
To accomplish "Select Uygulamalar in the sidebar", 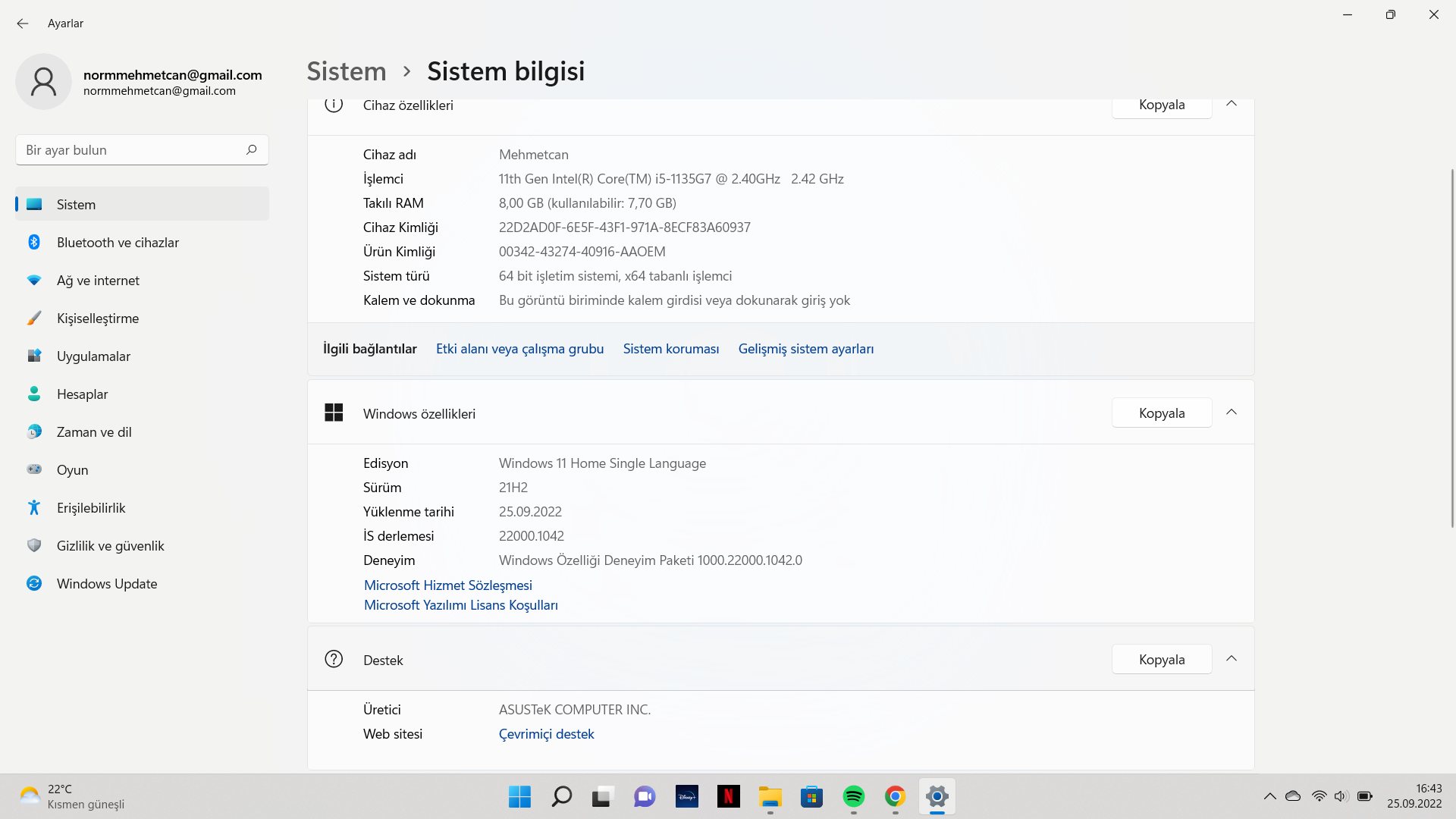I will click(93, 356).
